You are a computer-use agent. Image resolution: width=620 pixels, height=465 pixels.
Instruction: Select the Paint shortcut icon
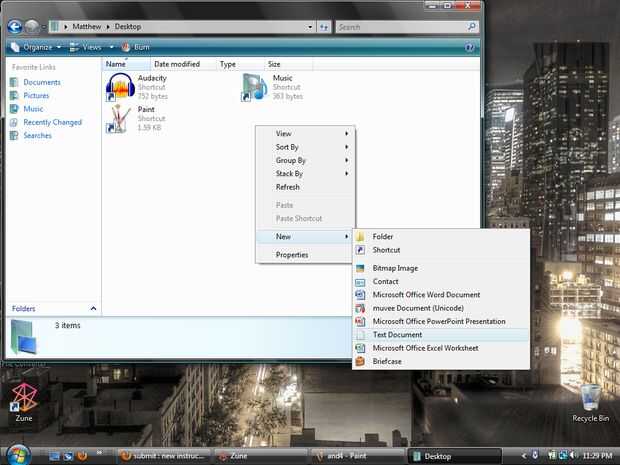118,118
